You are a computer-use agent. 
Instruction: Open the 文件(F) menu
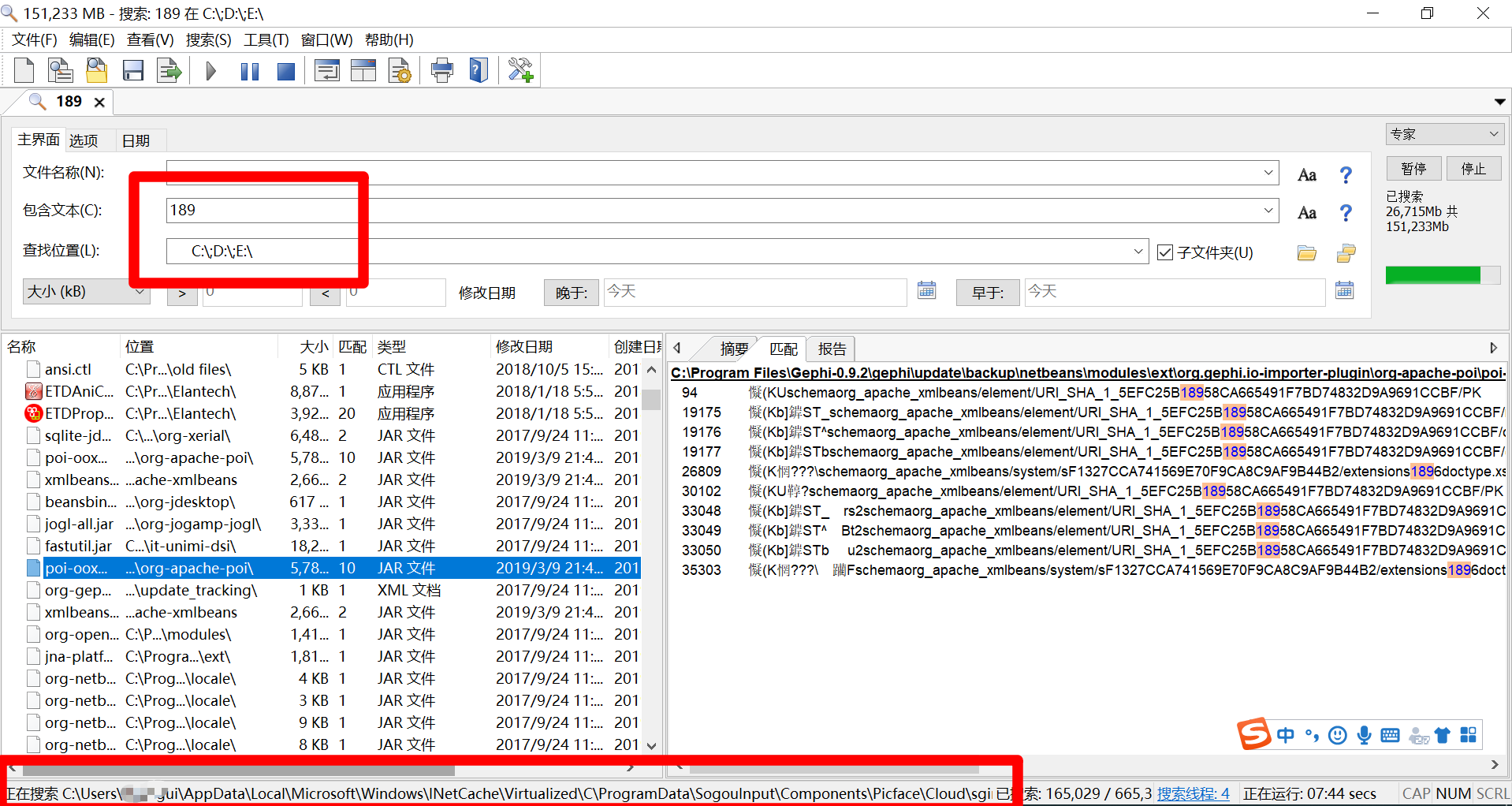[x=34, y=39]
